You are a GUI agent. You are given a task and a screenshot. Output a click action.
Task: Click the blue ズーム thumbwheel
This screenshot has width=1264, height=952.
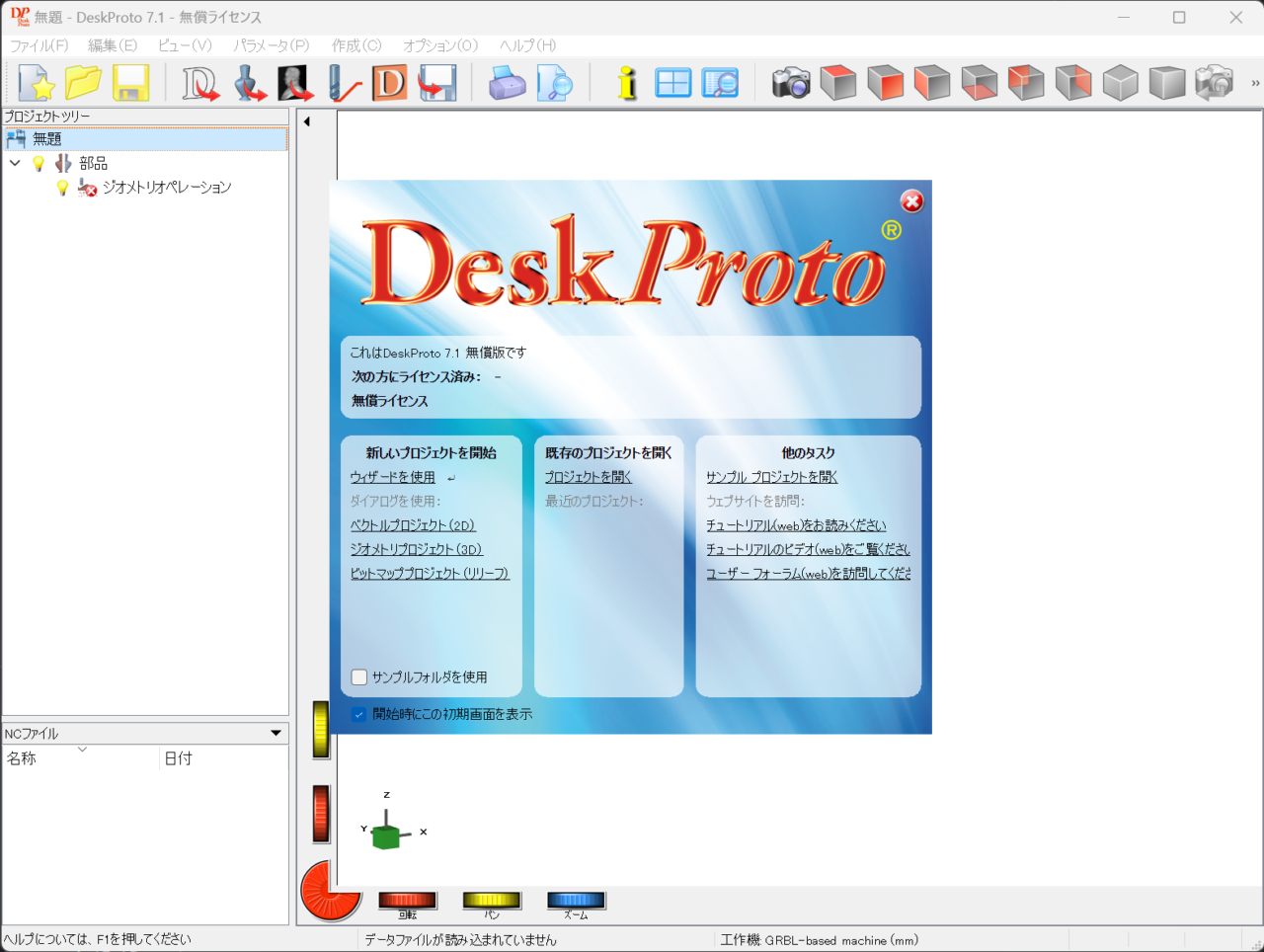pos(577,900)
